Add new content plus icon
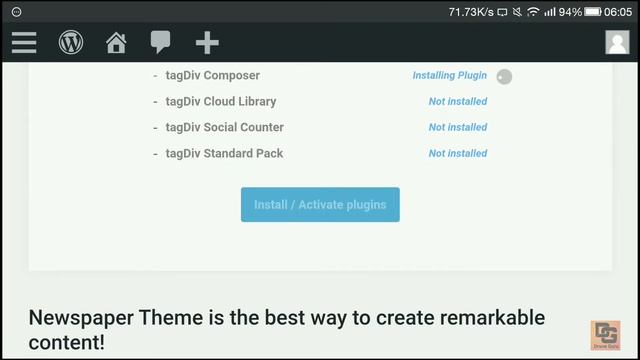Viewport: 640px width, 360px height. [207, 42]
